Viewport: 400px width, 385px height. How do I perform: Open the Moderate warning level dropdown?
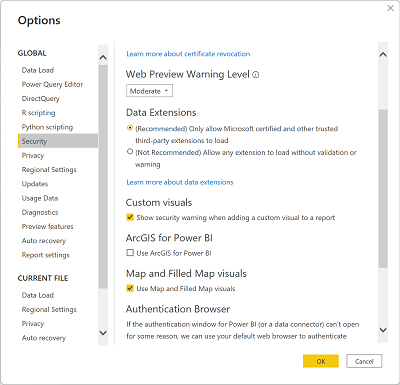[149, 91]
